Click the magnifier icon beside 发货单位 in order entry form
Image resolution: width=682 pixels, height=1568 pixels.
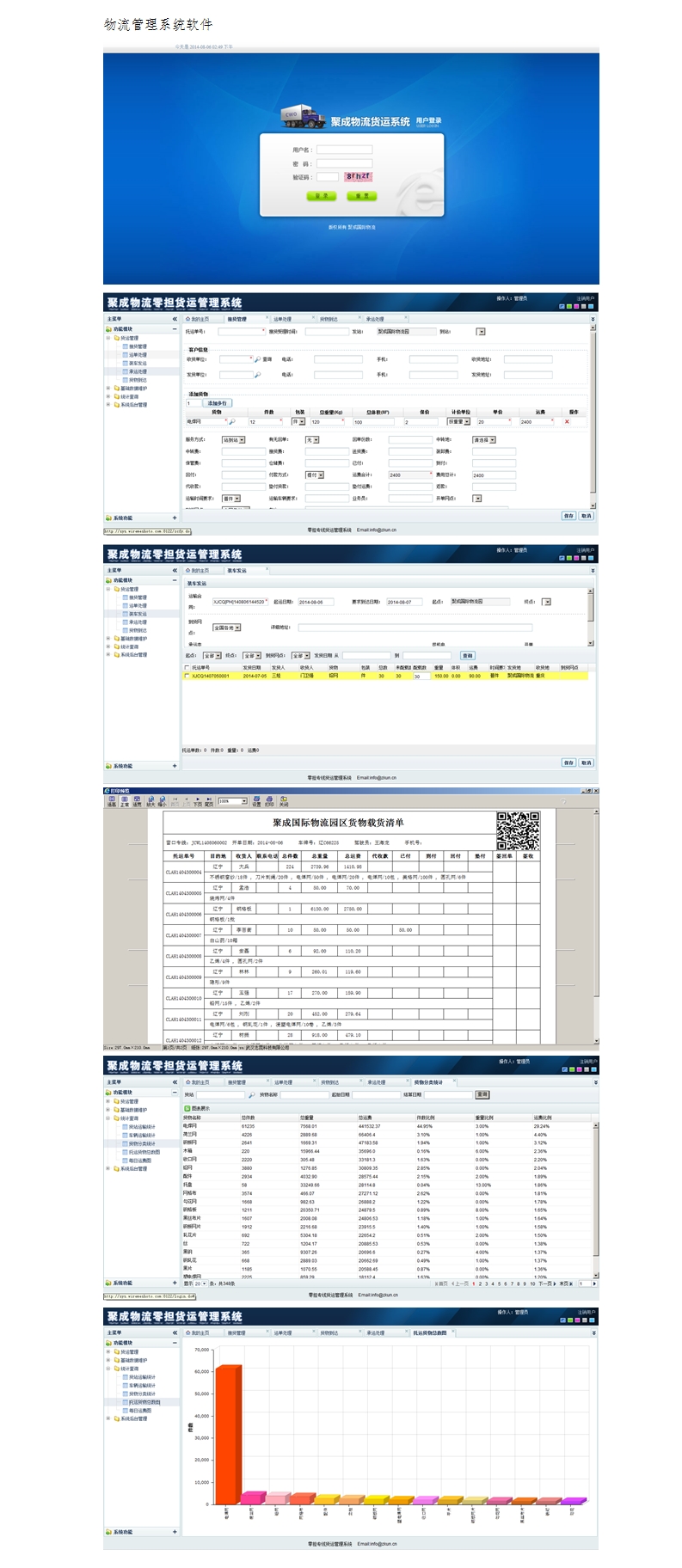pos(257,375)
